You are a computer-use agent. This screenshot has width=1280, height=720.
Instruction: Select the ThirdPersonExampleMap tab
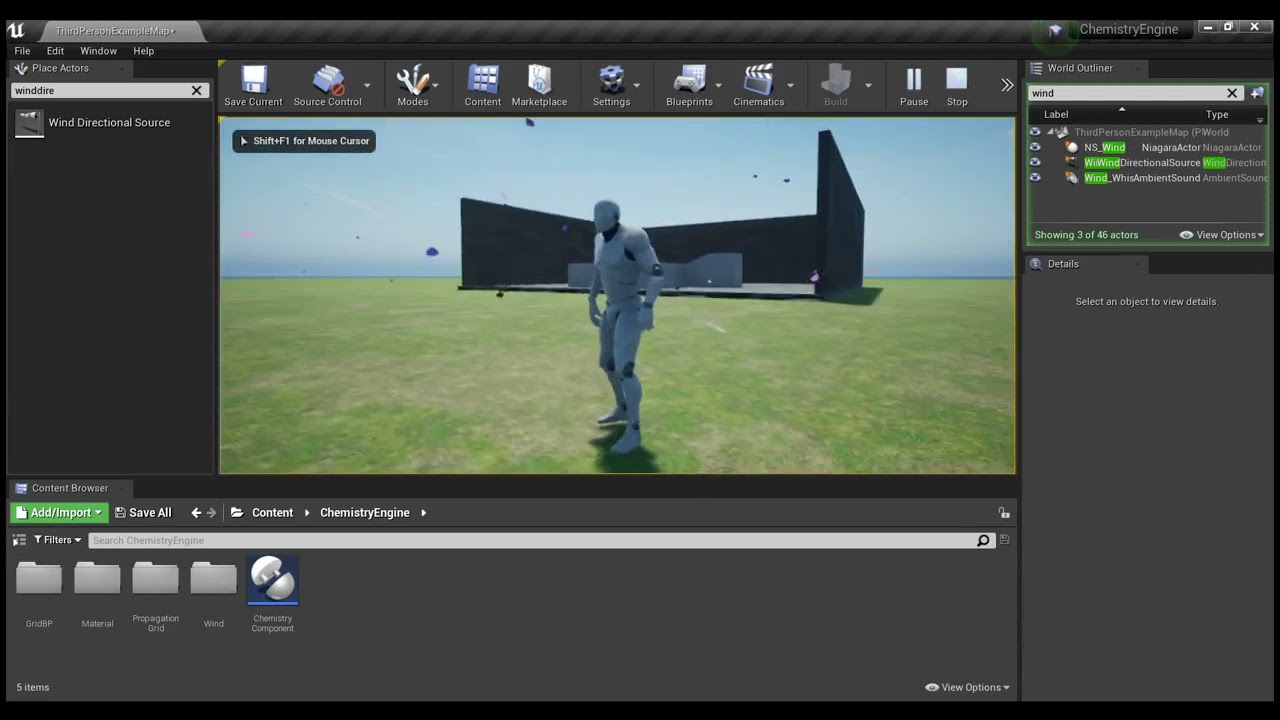(114, 31)
